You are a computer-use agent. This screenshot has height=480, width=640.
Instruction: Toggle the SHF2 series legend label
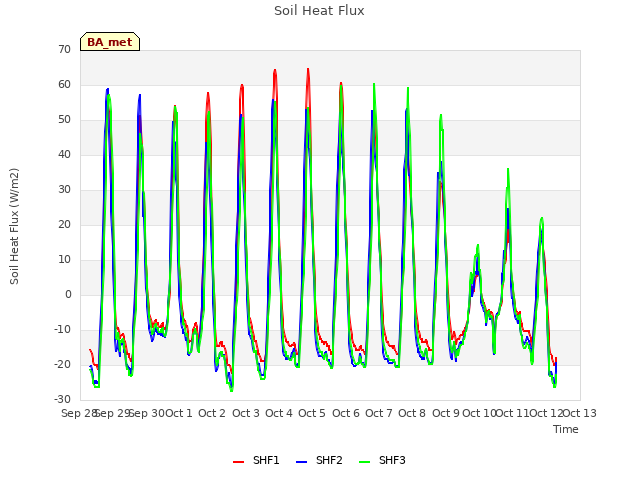click(329, 460)
